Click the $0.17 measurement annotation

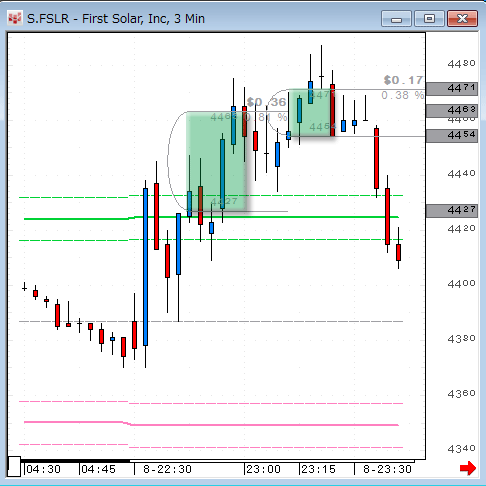pos(403,80)
